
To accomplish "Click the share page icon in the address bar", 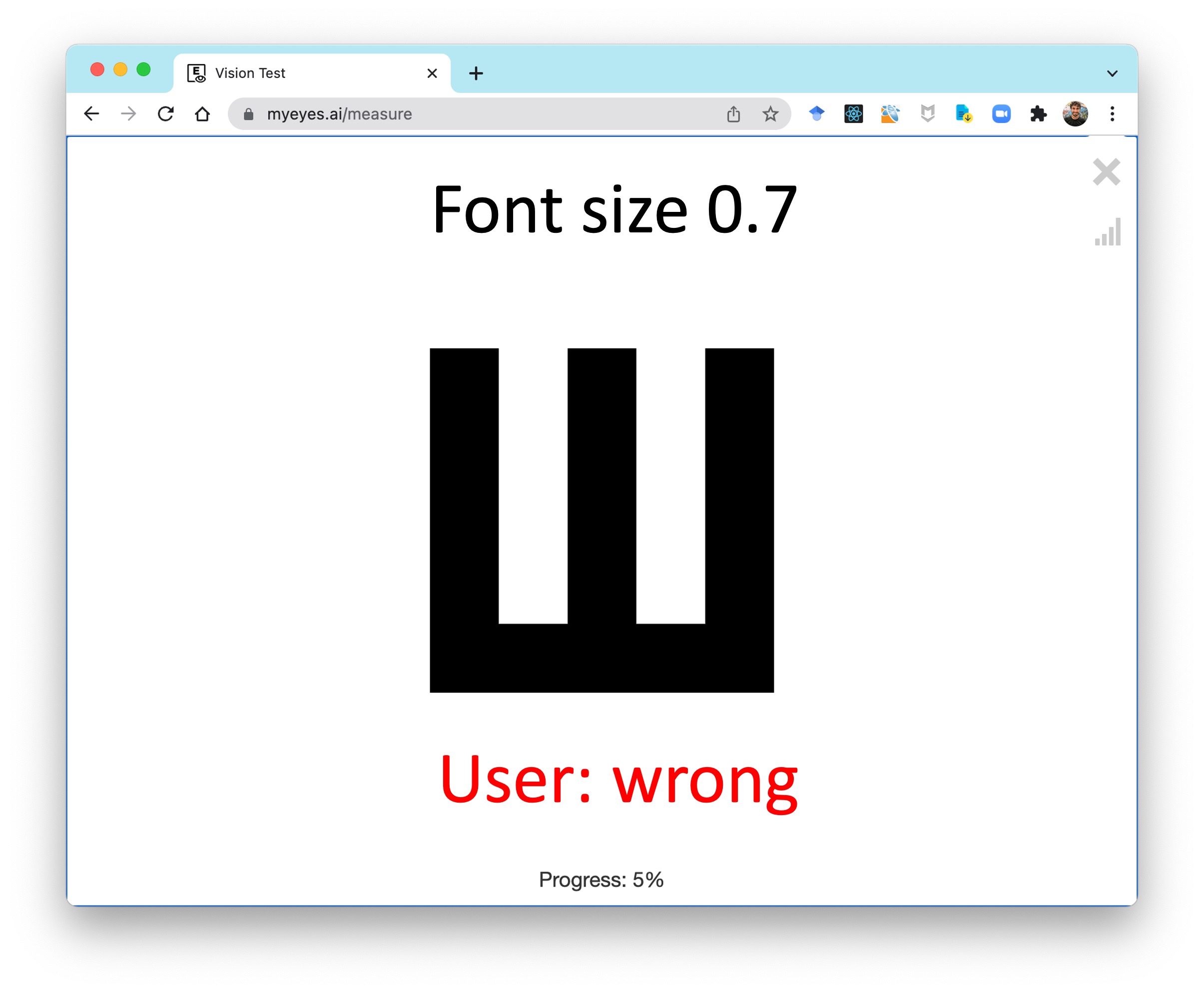I will (733, 114).
